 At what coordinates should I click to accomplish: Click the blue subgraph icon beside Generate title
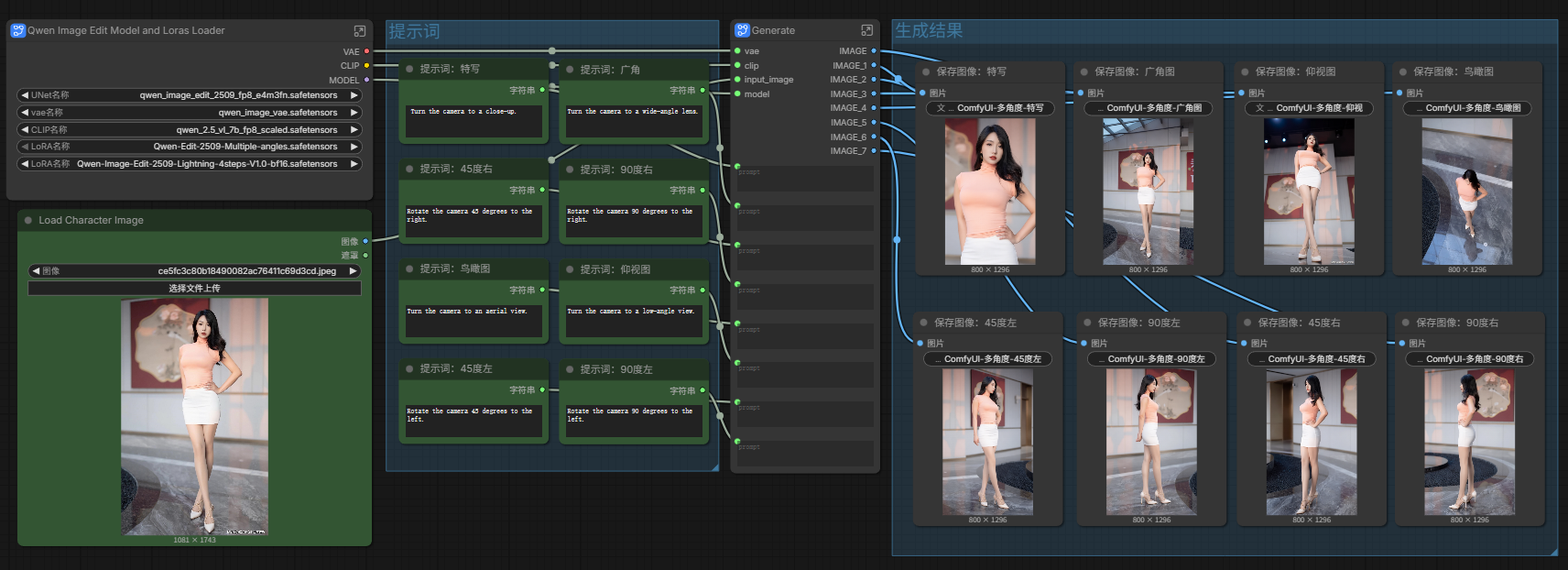pyautogui.click(x=742, y=30)
